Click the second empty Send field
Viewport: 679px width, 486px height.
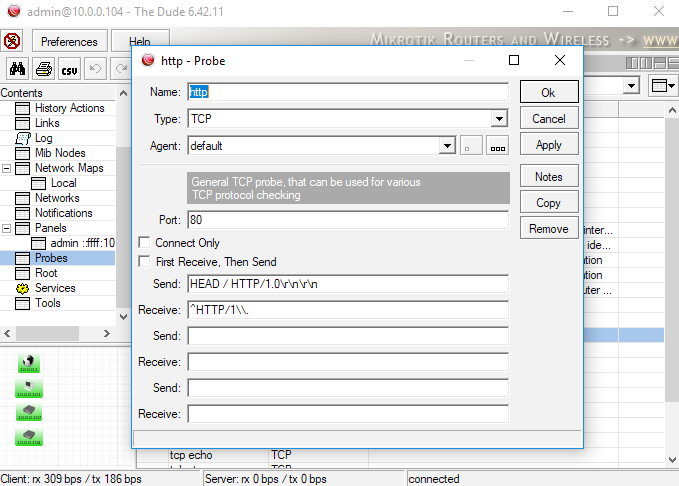(x=348, y=336)
